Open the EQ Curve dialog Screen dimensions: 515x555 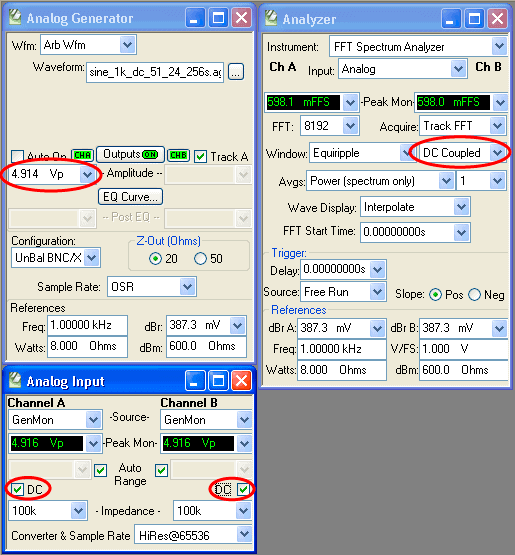(x=130, y=197)
